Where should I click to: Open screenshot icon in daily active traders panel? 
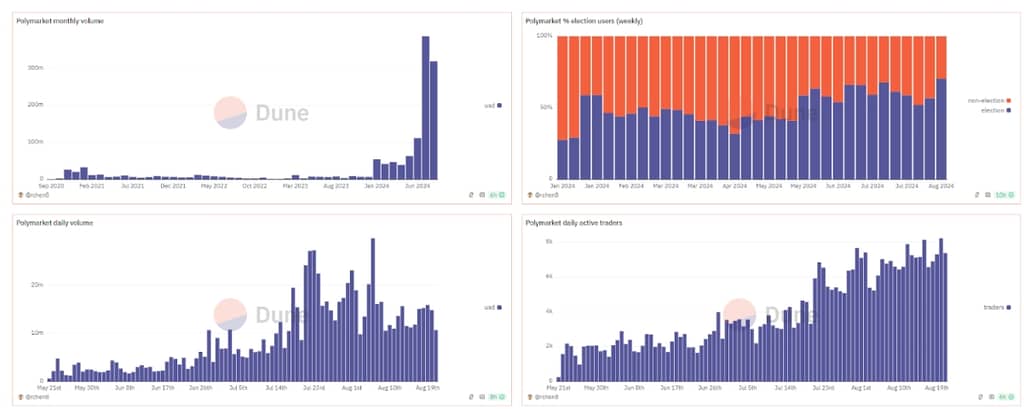click(x=991, y=397)
